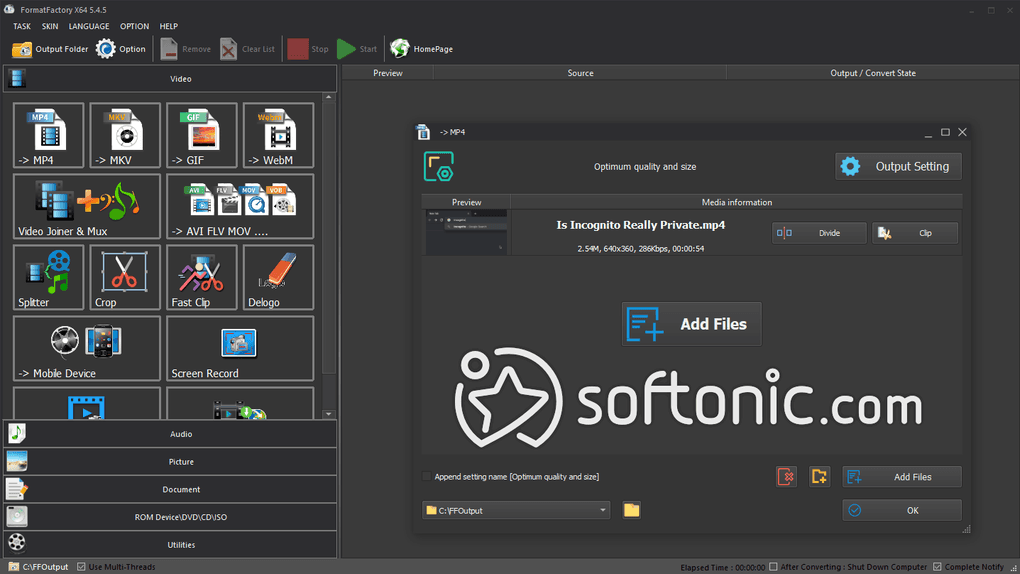Open the -> GIF converter tile
1020x574 pixels.
[202, 135]
